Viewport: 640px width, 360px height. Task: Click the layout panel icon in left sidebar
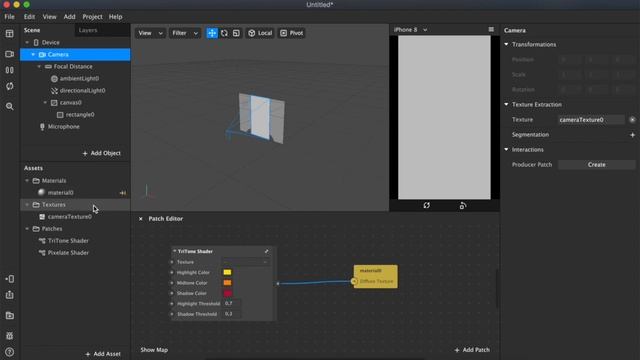[9, 33]
